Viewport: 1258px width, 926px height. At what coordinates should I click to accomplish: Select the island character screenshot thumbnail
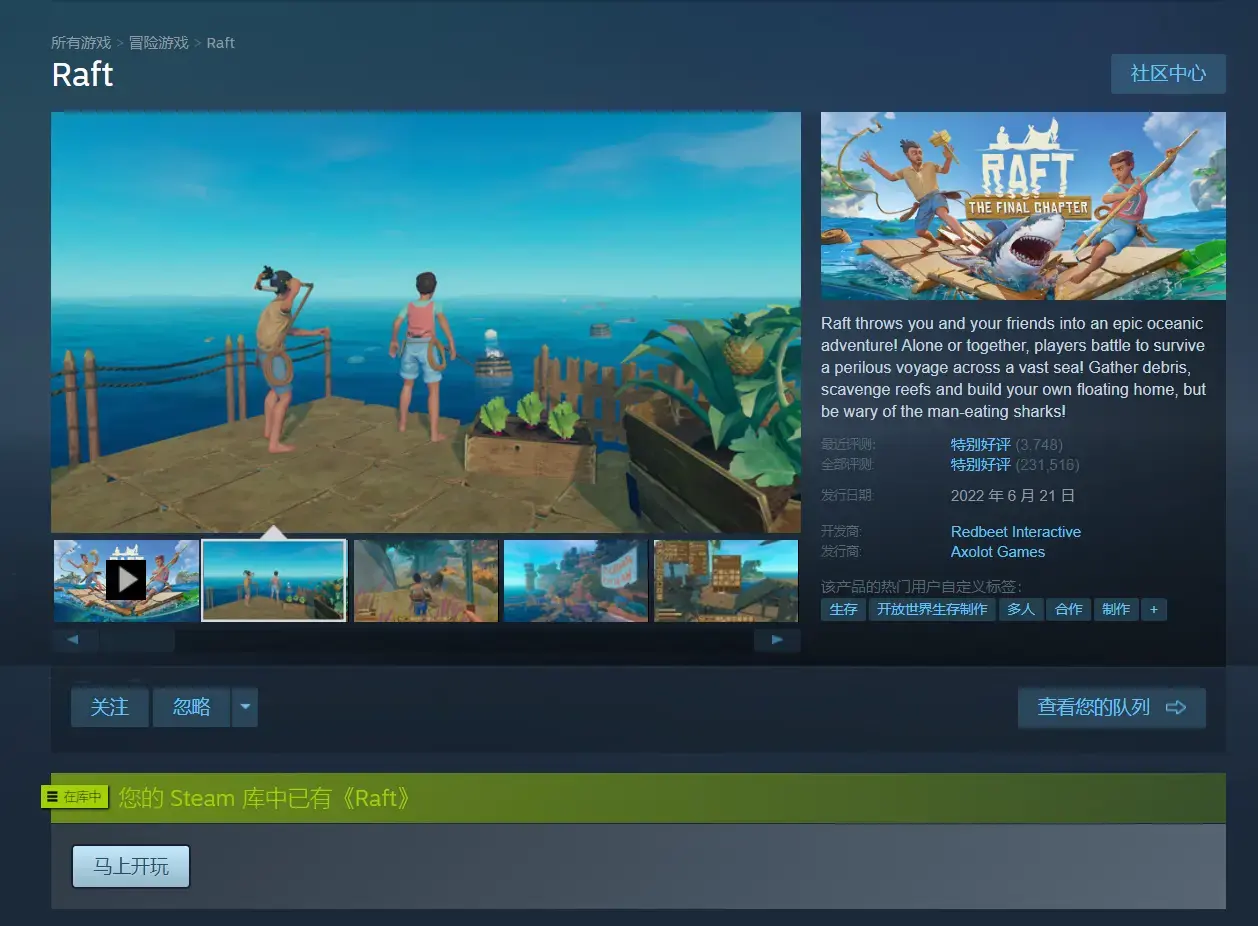[426, 581]
